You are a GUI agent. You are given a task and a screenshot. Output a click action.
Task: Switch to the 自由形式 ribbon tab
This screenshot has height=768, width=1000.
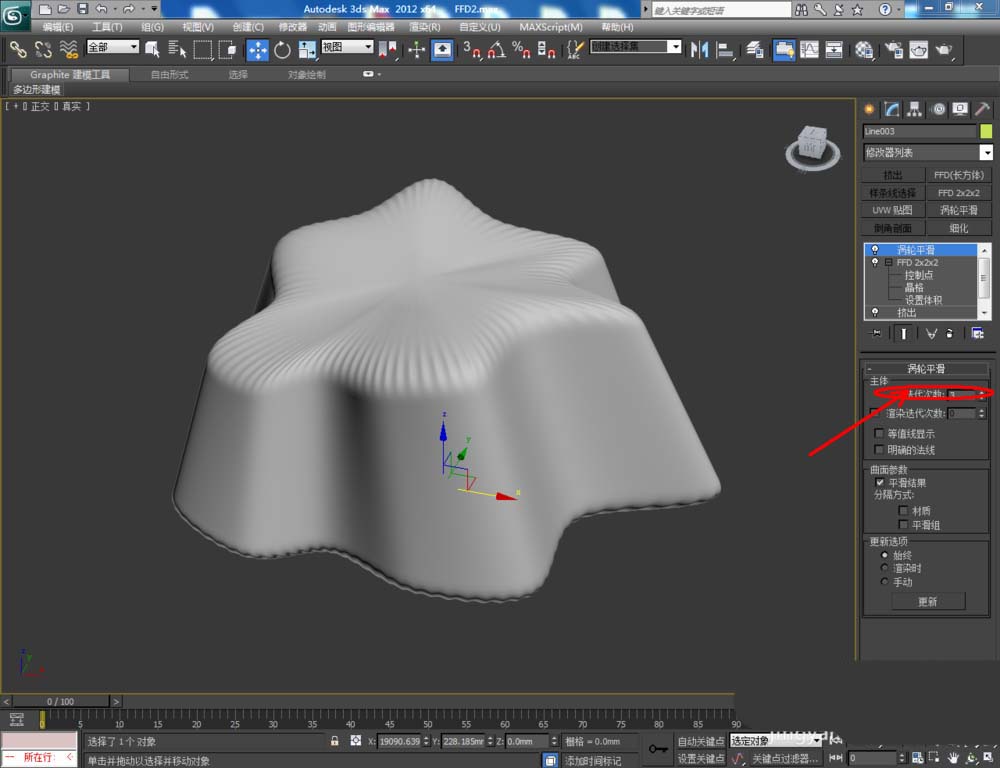click(169, 75)
